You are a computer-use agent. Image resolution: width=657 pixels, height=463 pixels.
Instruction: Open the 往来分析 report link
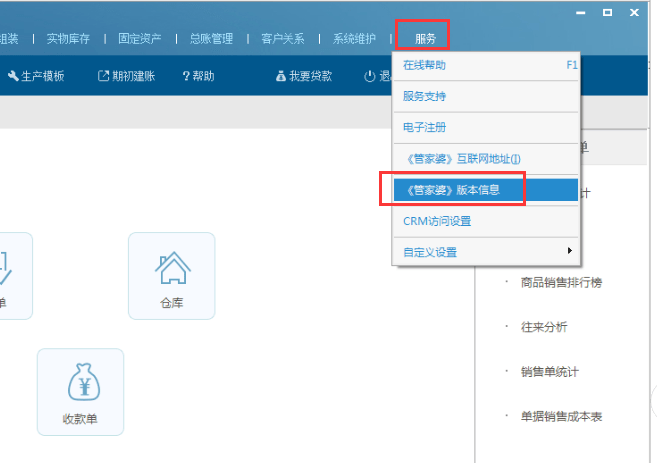click(x=544, y=327)
